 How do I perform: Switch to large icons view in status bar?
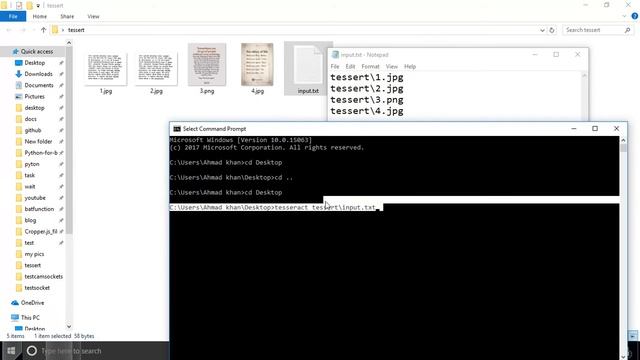click(633, 336)
